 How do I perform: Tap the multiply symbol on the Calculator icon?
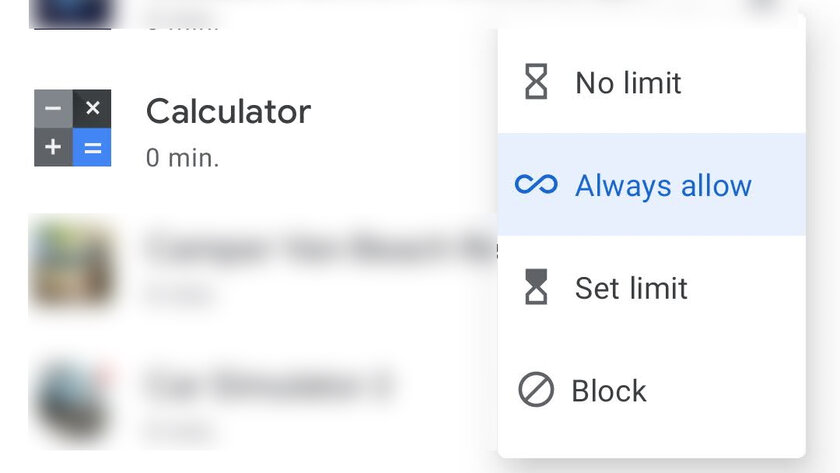(92, 109)
